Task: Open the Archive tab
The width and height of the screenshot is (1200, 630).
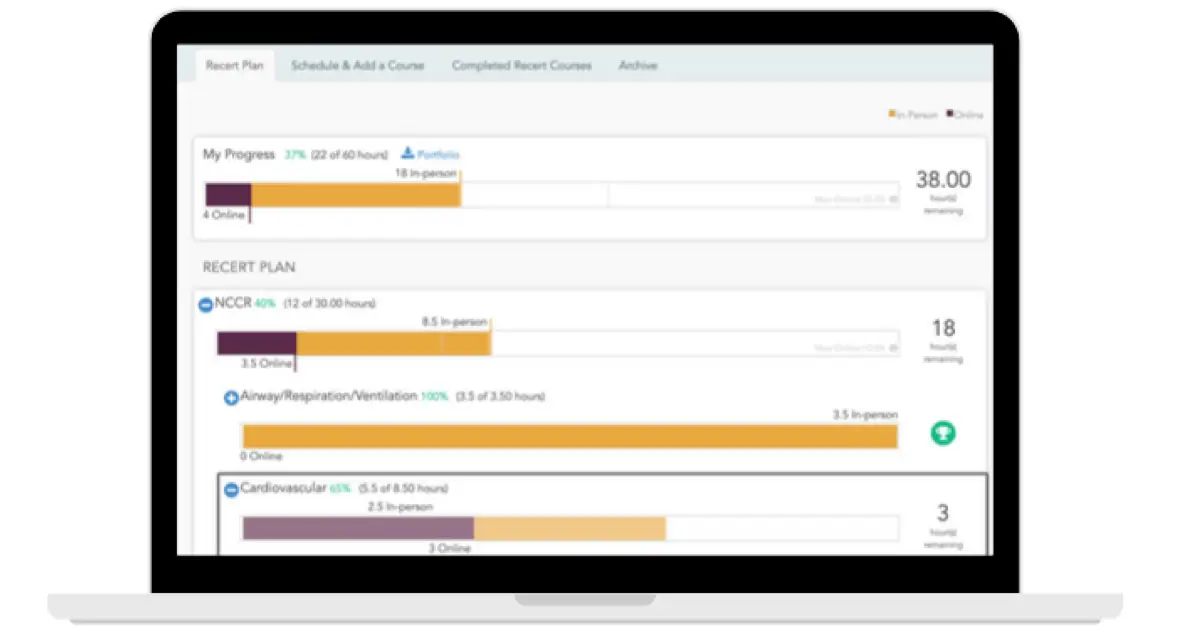Action: tap(637, 66)
